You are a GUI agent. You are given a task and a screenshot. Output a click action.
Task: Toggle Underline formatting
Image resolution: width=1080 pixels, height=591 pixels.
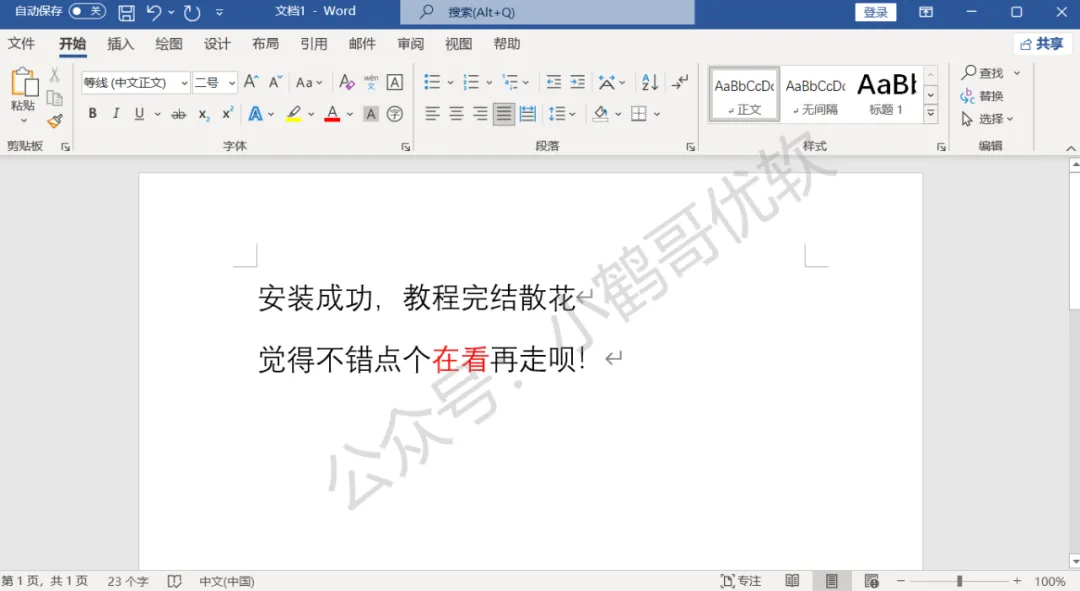point(139,114)
